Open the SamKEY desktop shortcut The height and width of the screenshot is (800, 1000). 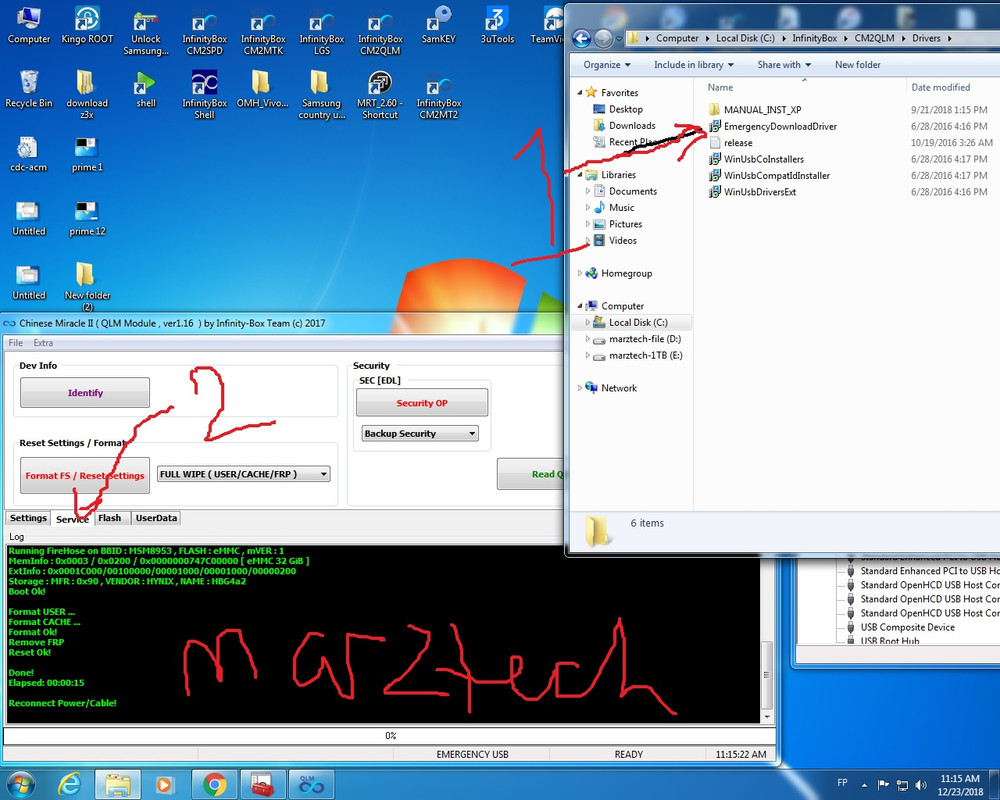tap(439, 26)
